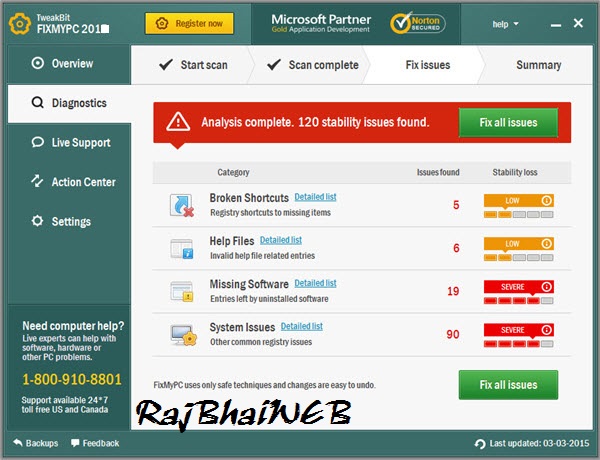Click the Missing Software category icon
This screenshot has height=460, width=600.
pos(182,292)
